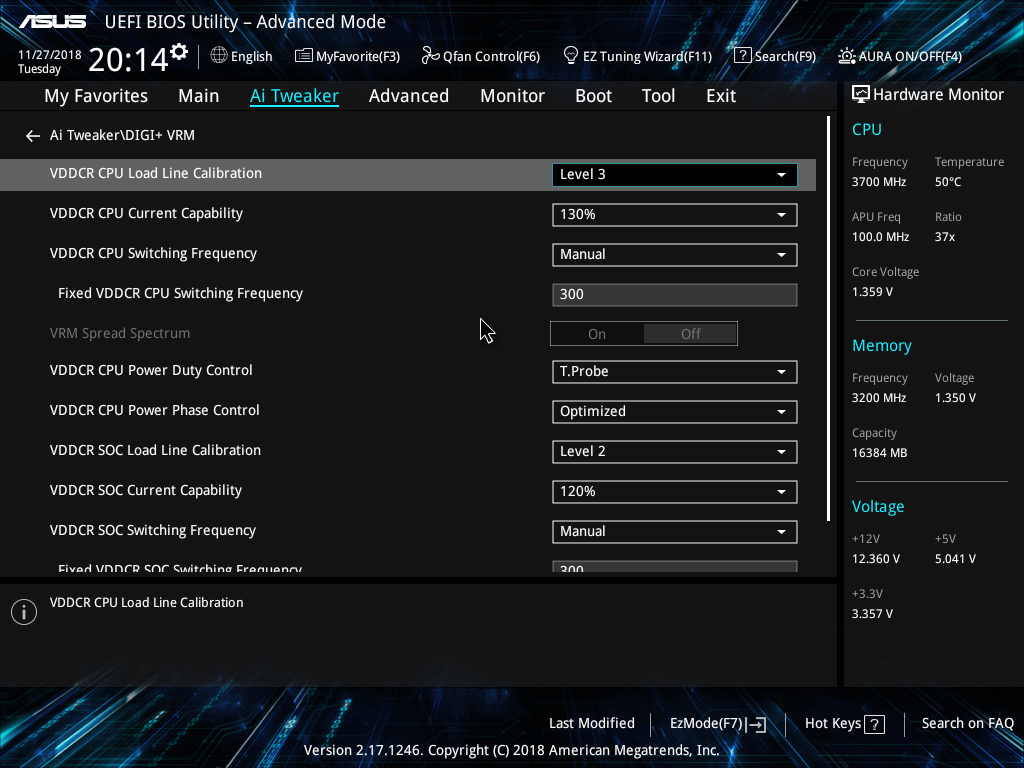Switch to the Main tab

[199, 96]
